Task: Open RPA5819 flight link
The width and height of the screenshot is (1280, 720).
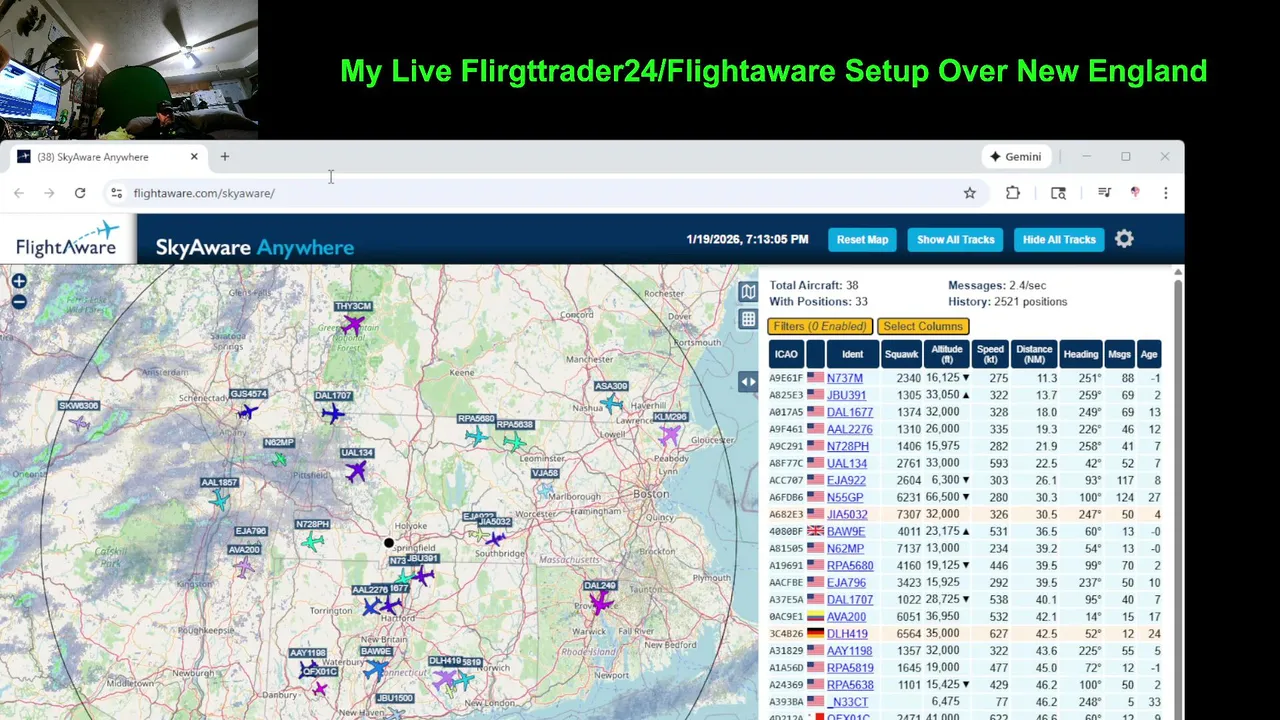Action: tap(849, 667)
